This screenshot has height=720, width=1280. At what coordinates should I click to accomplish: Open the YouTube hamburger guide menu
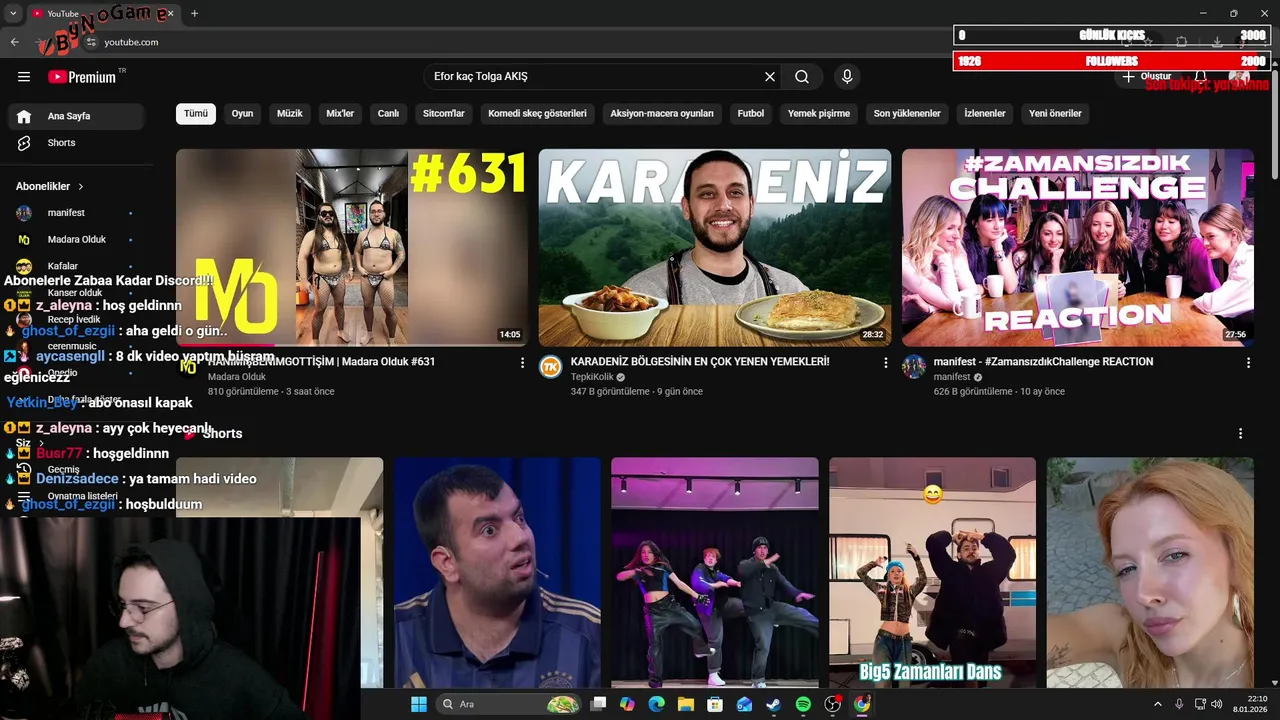coord(24,77)
